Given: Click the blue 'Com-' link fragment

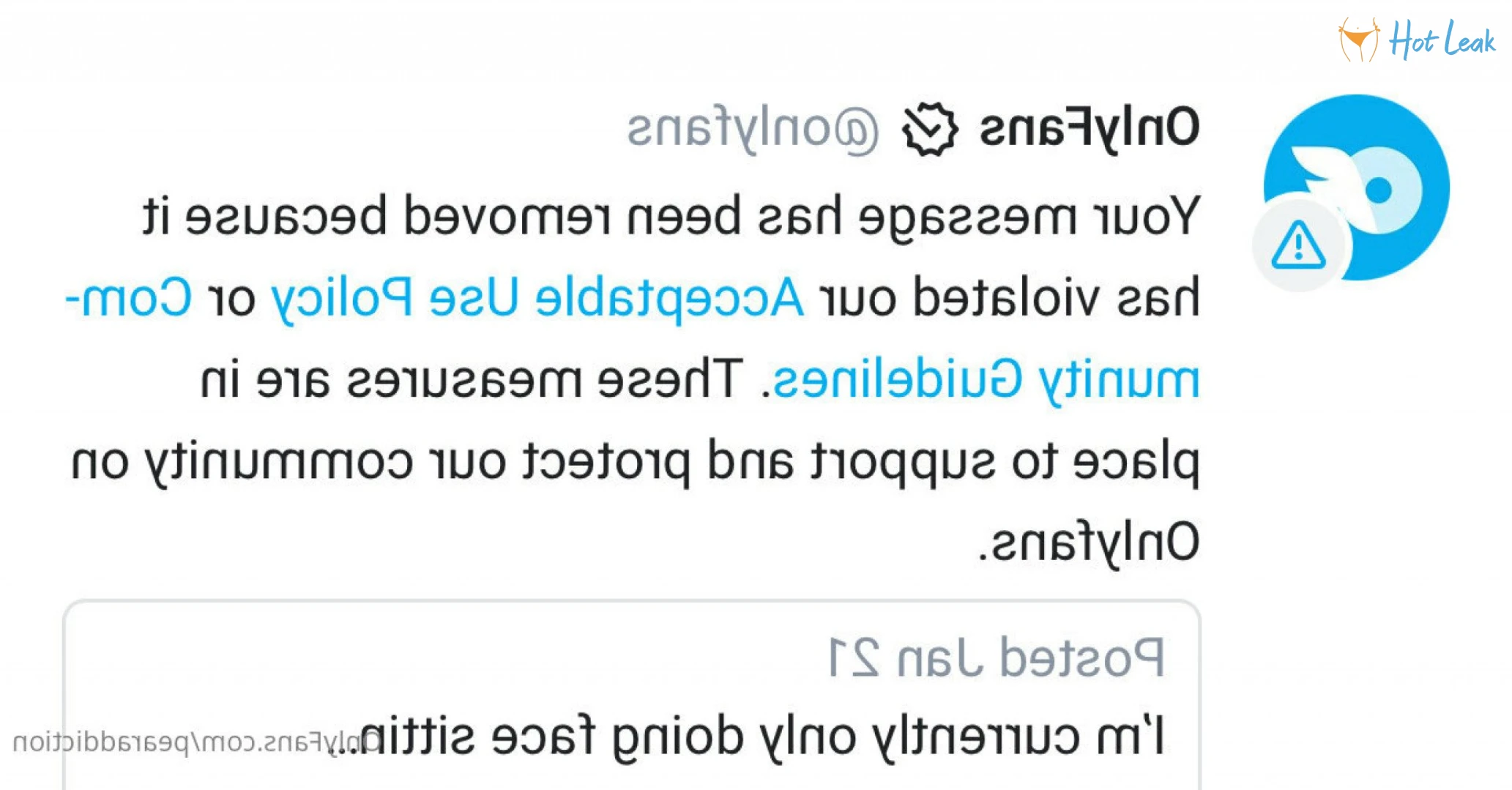Looking at the screenshot, I should click(x=129, y=299).
